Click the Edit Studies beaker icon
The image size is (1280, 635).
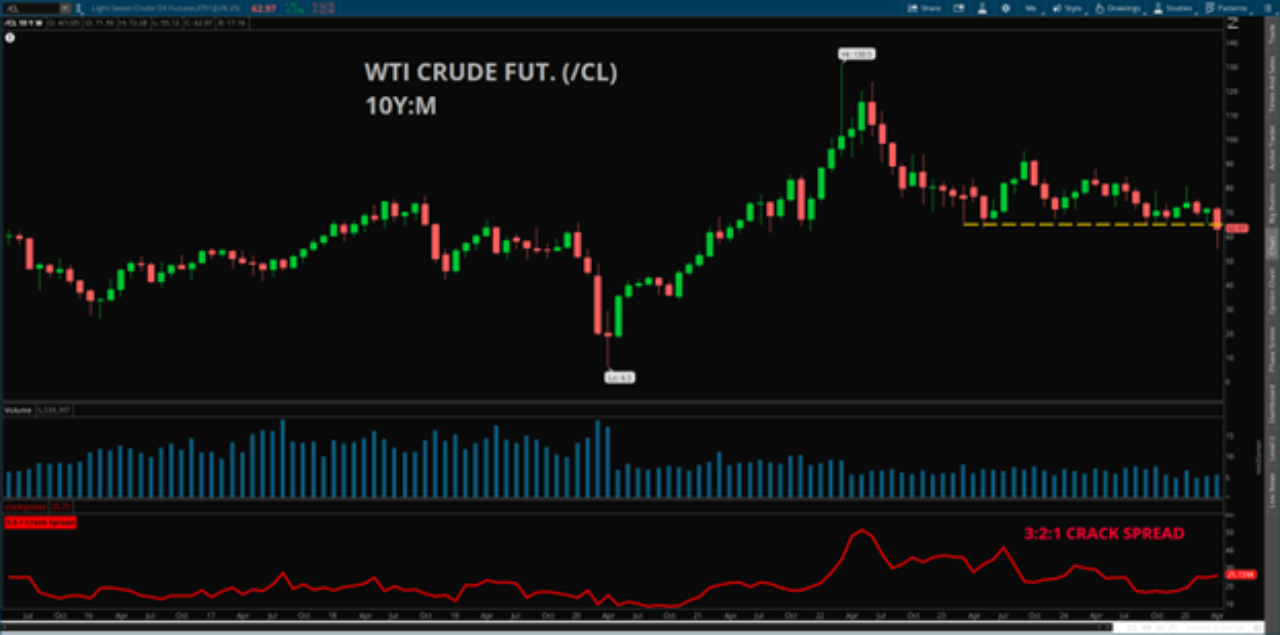coord(982,8)
